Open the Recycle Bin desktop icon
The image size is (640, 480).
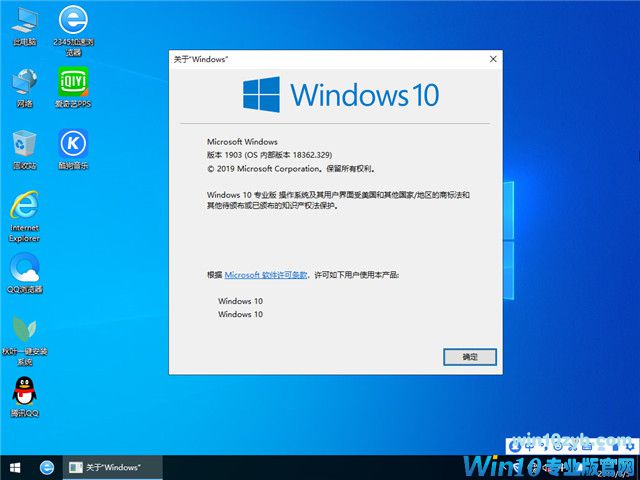(x=24, y=146)
